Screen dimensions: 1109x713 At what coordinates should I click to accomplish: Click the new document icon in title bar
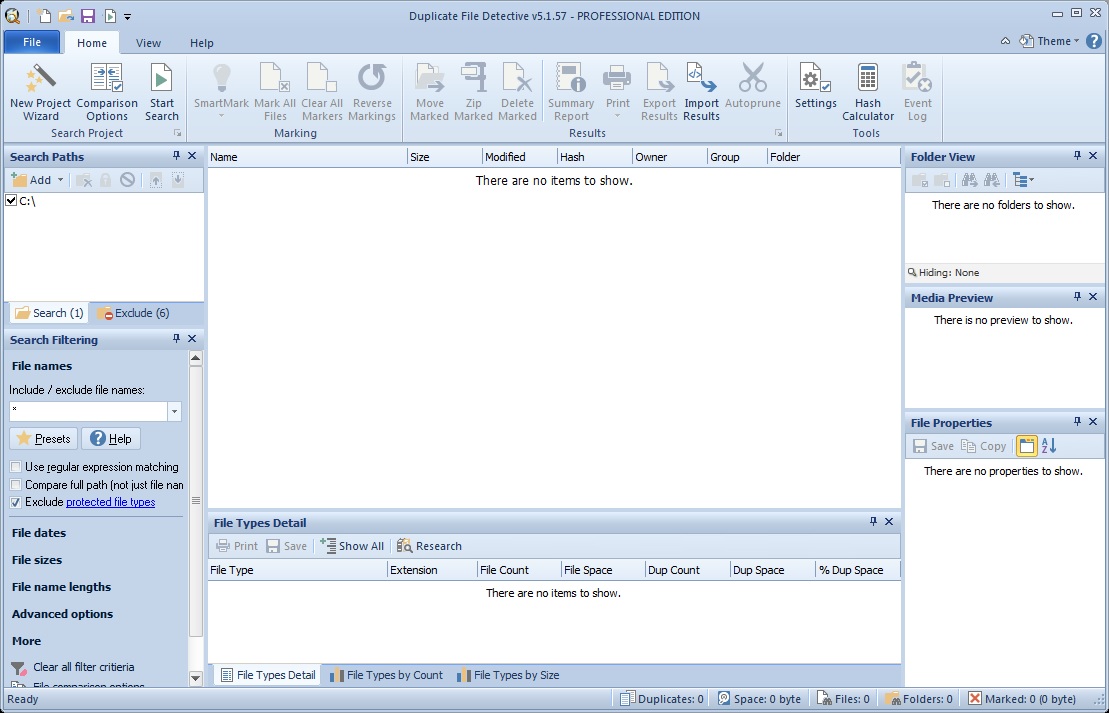(44, 16)
